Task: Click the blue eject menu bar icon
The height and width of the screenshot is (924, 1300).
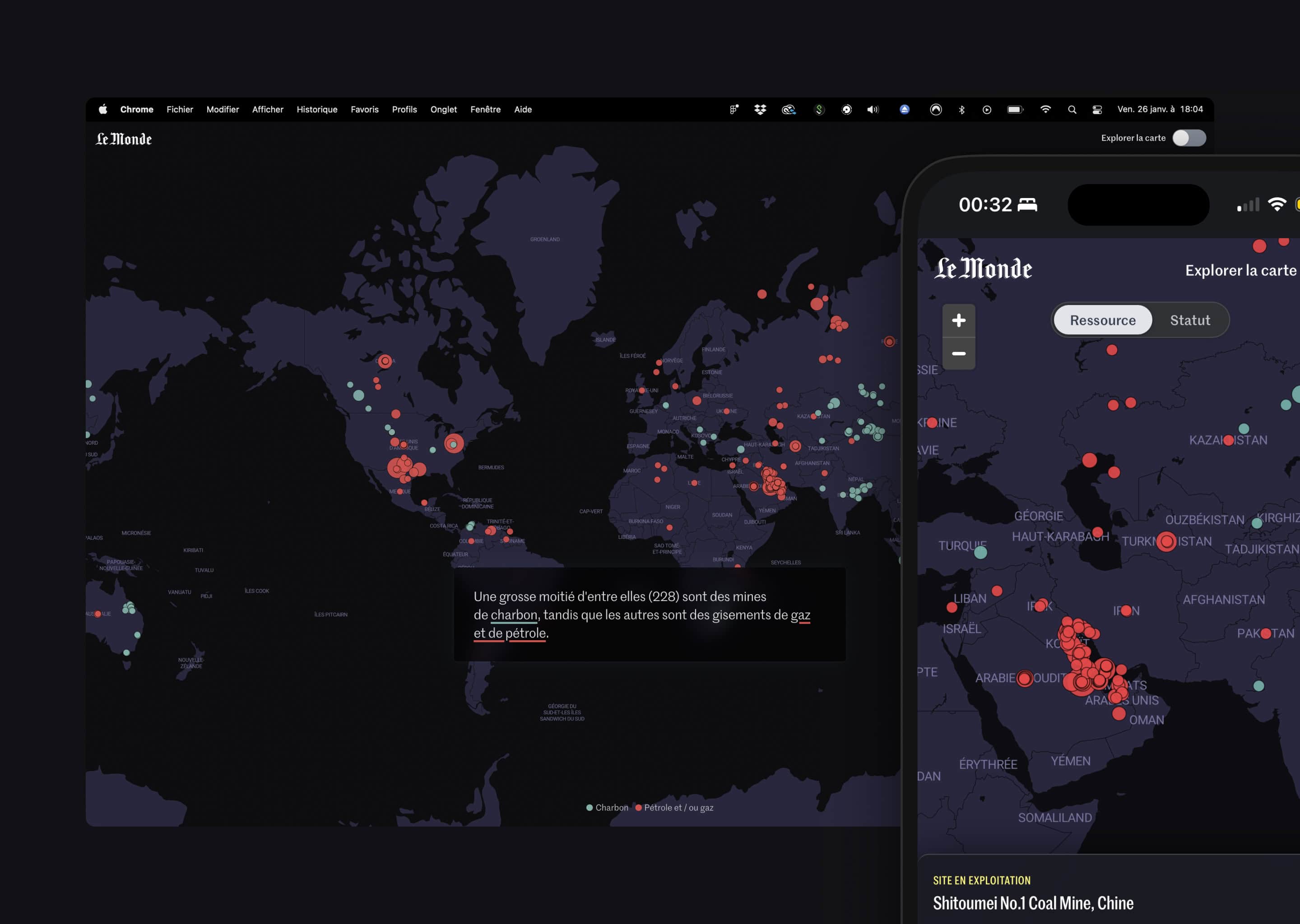Action: [905, 109]
